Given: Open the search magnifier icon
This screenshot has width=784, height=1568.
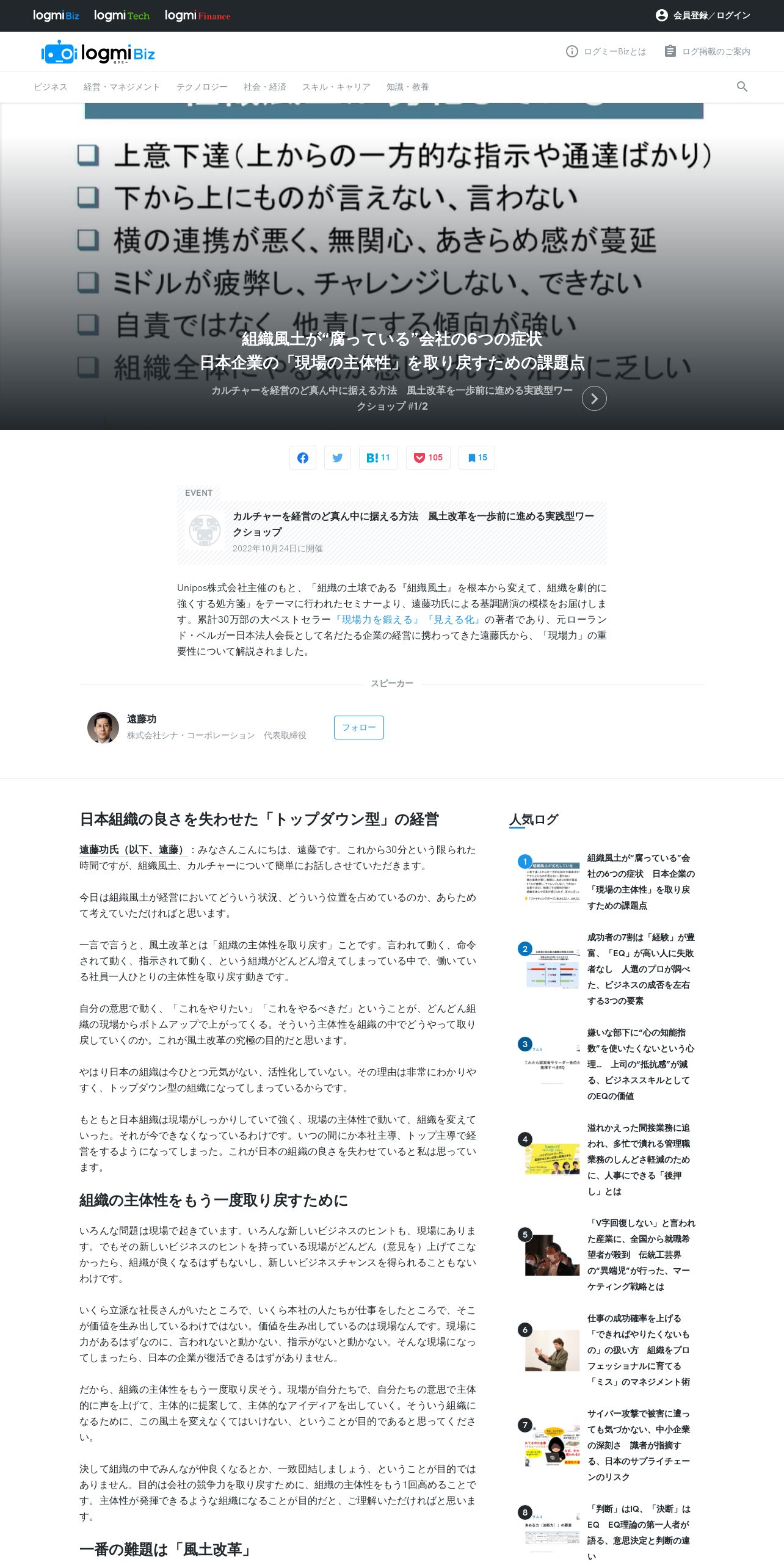Looking at the screenshot, I should pos(742,87).
